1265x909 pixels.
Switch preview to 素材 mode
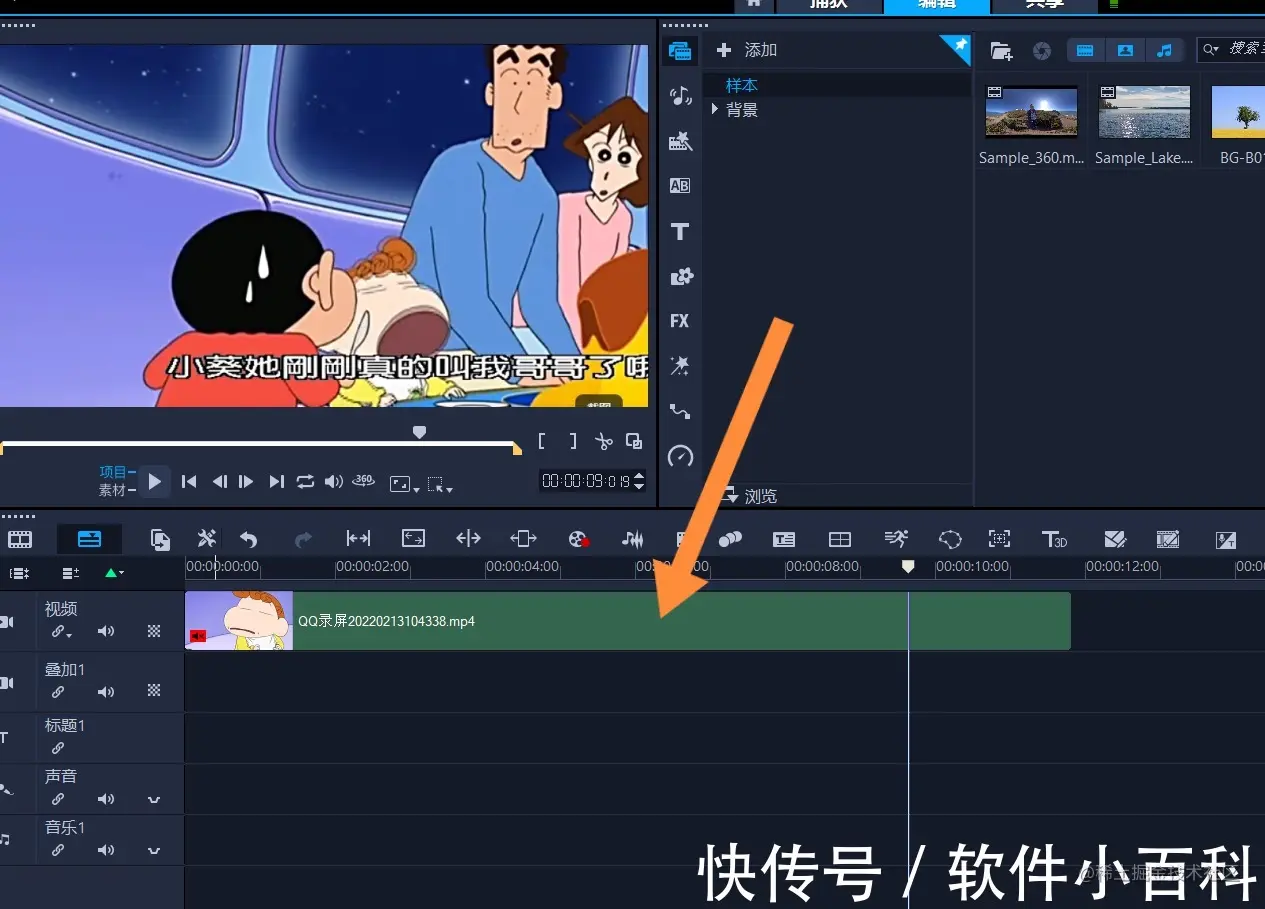coord(112,490)
